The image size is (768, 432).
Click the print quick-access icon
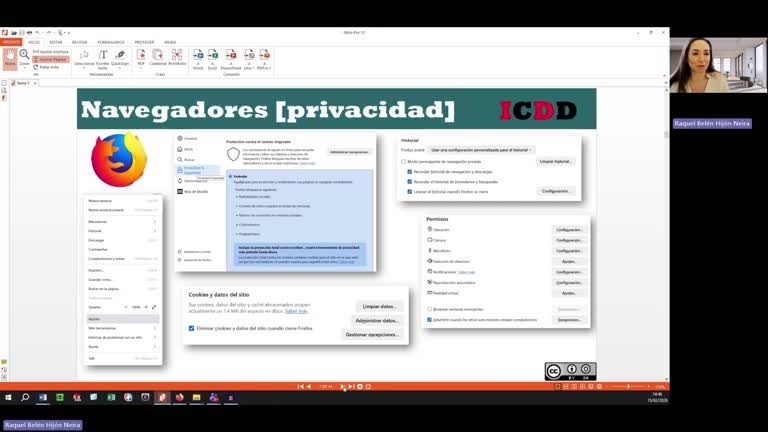(29, 33)
